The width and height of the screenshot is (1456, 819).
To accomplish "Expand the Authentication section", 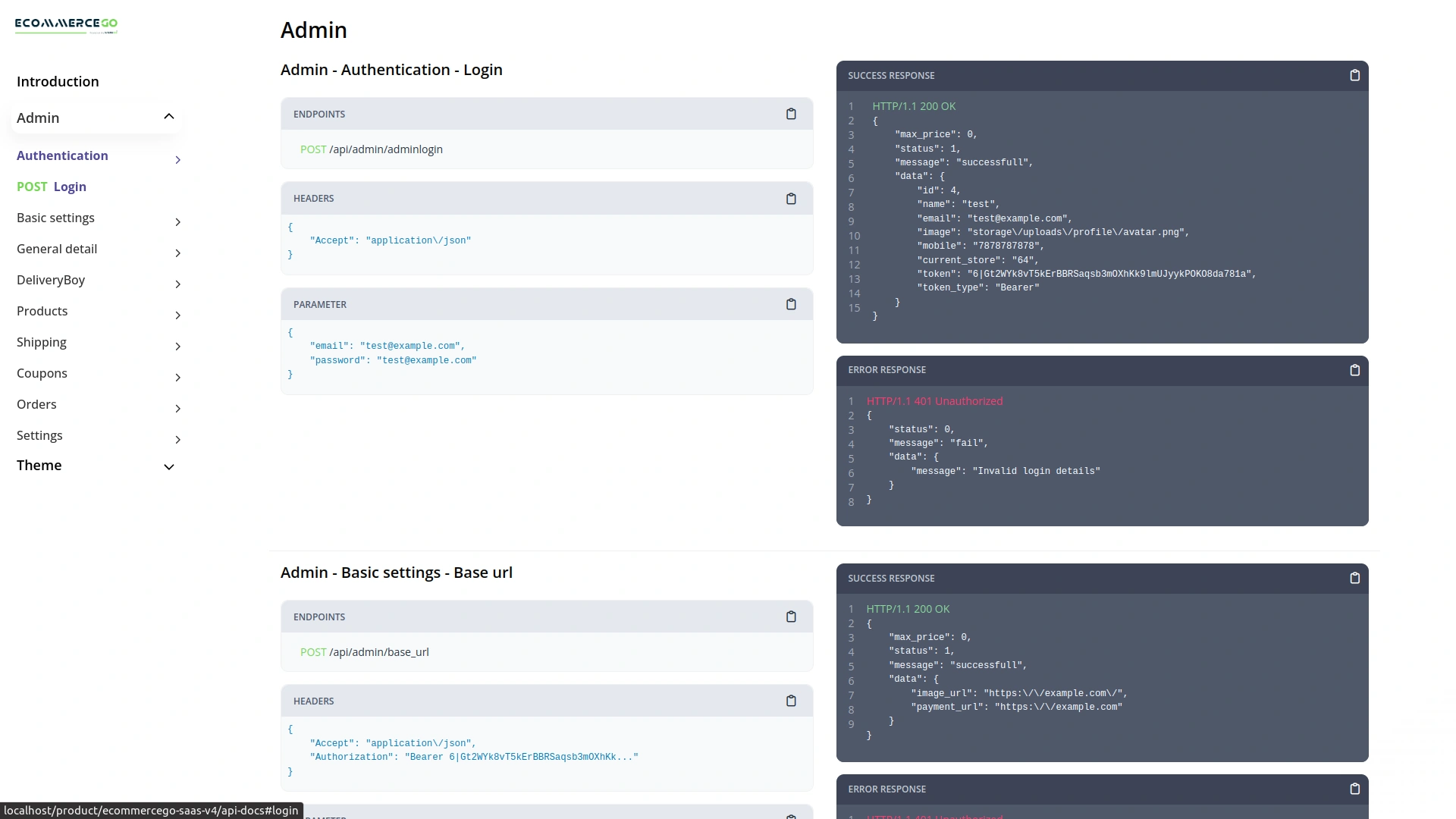I will pos(62,155).
